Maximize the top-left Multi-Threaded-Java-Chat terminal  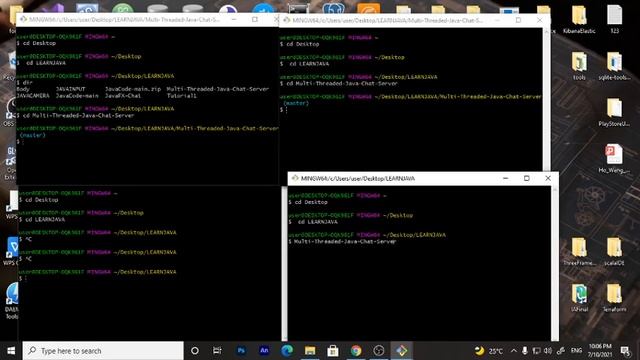(255, 19)
